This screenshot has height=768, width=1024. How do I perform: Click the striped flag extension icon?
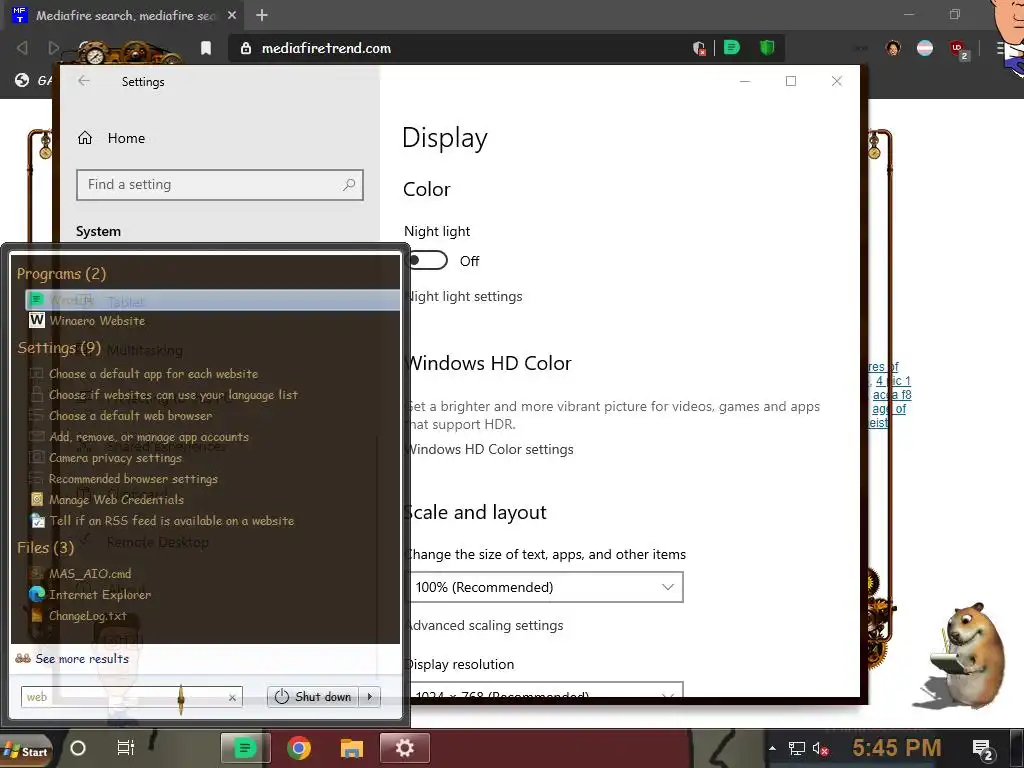click(925, 48)
